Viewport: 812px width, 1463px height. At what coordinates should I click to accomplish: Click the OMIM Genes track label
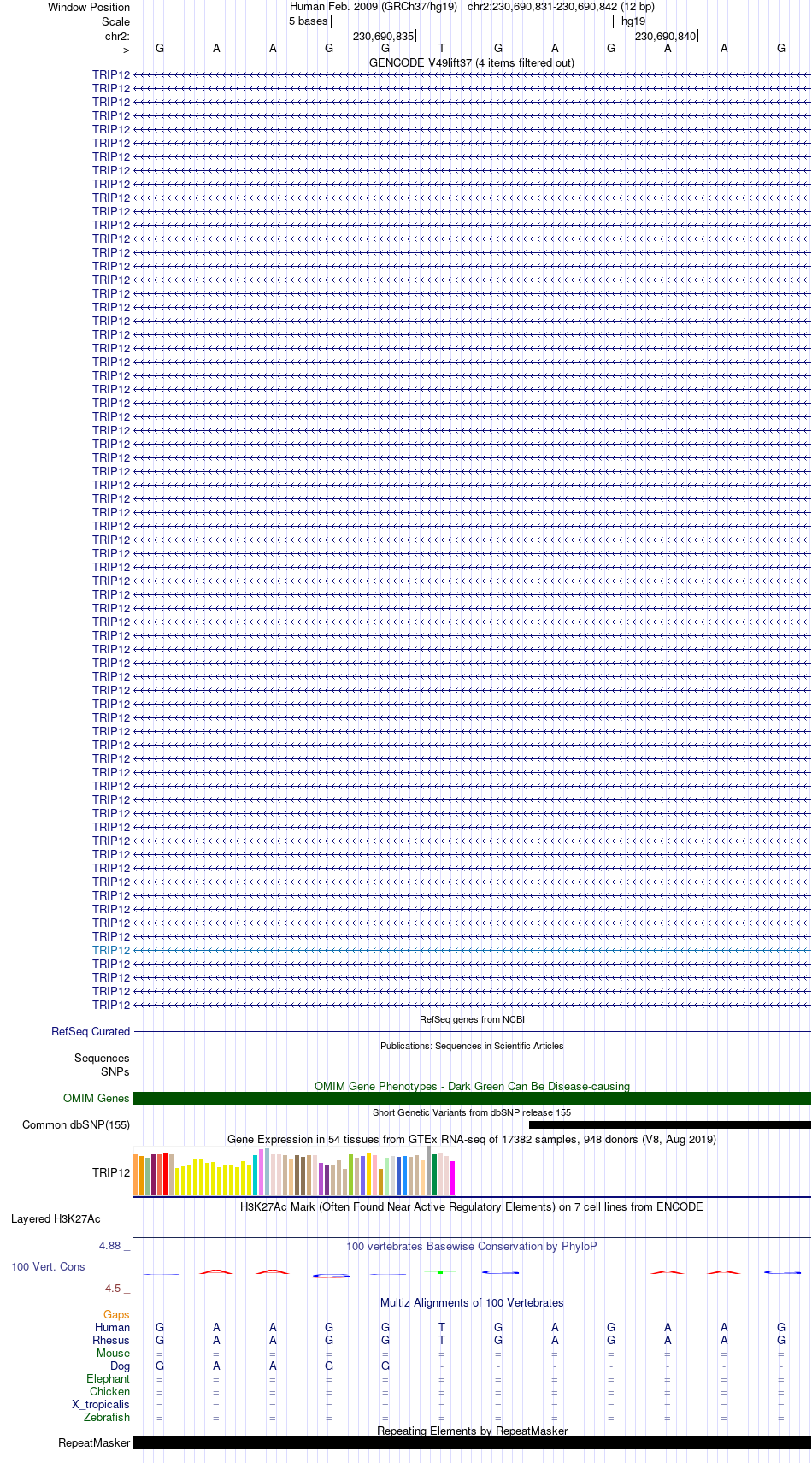97,1098
